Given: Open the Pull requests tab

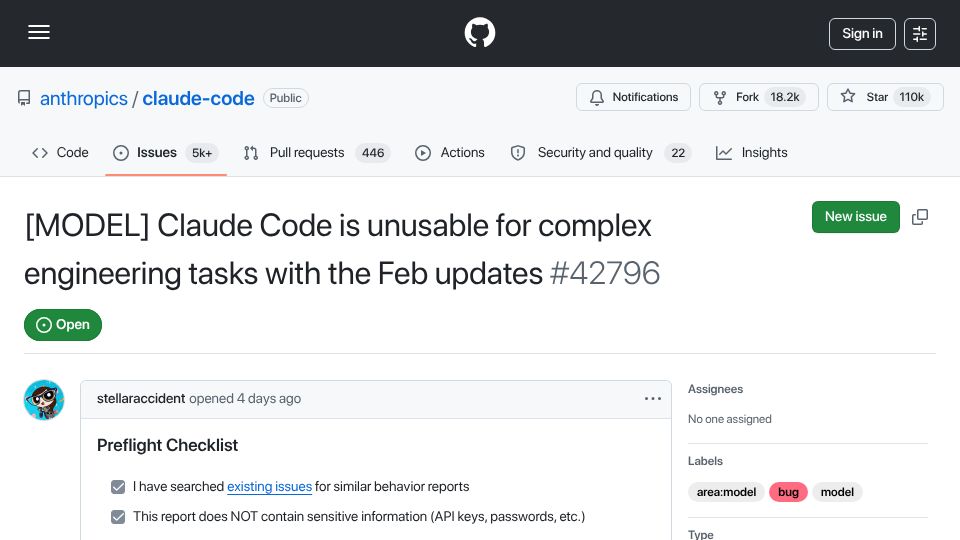Looking at the screenshot, I should point(317,152).
